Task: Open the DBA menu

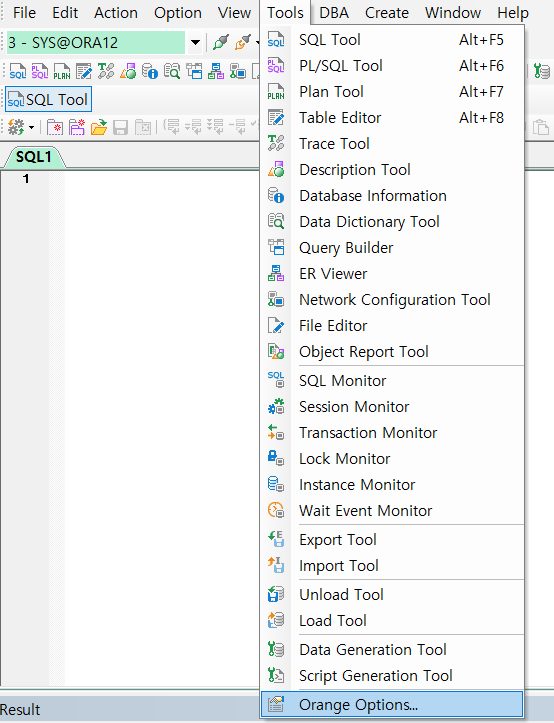Action: 334,13
